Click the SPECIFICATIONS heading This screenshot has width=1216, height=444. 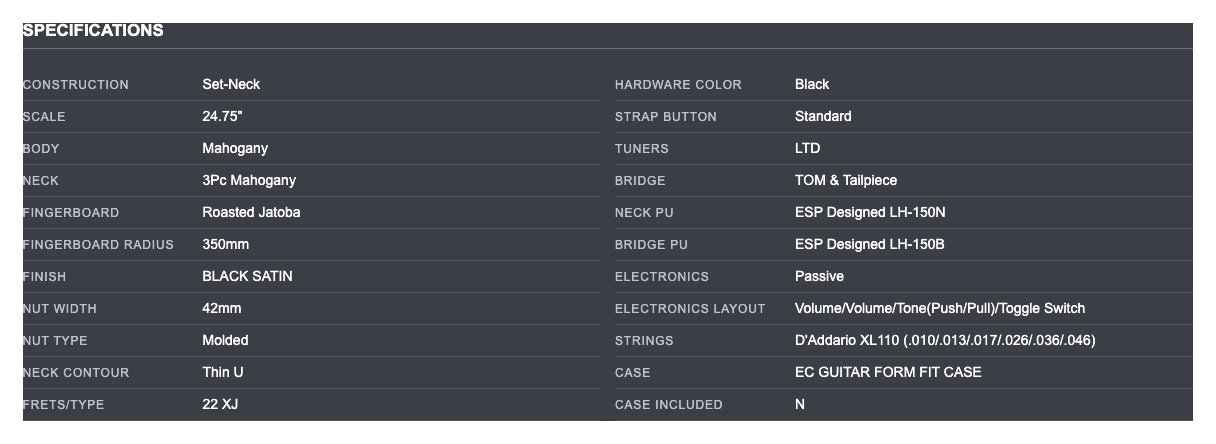[93, 31]
